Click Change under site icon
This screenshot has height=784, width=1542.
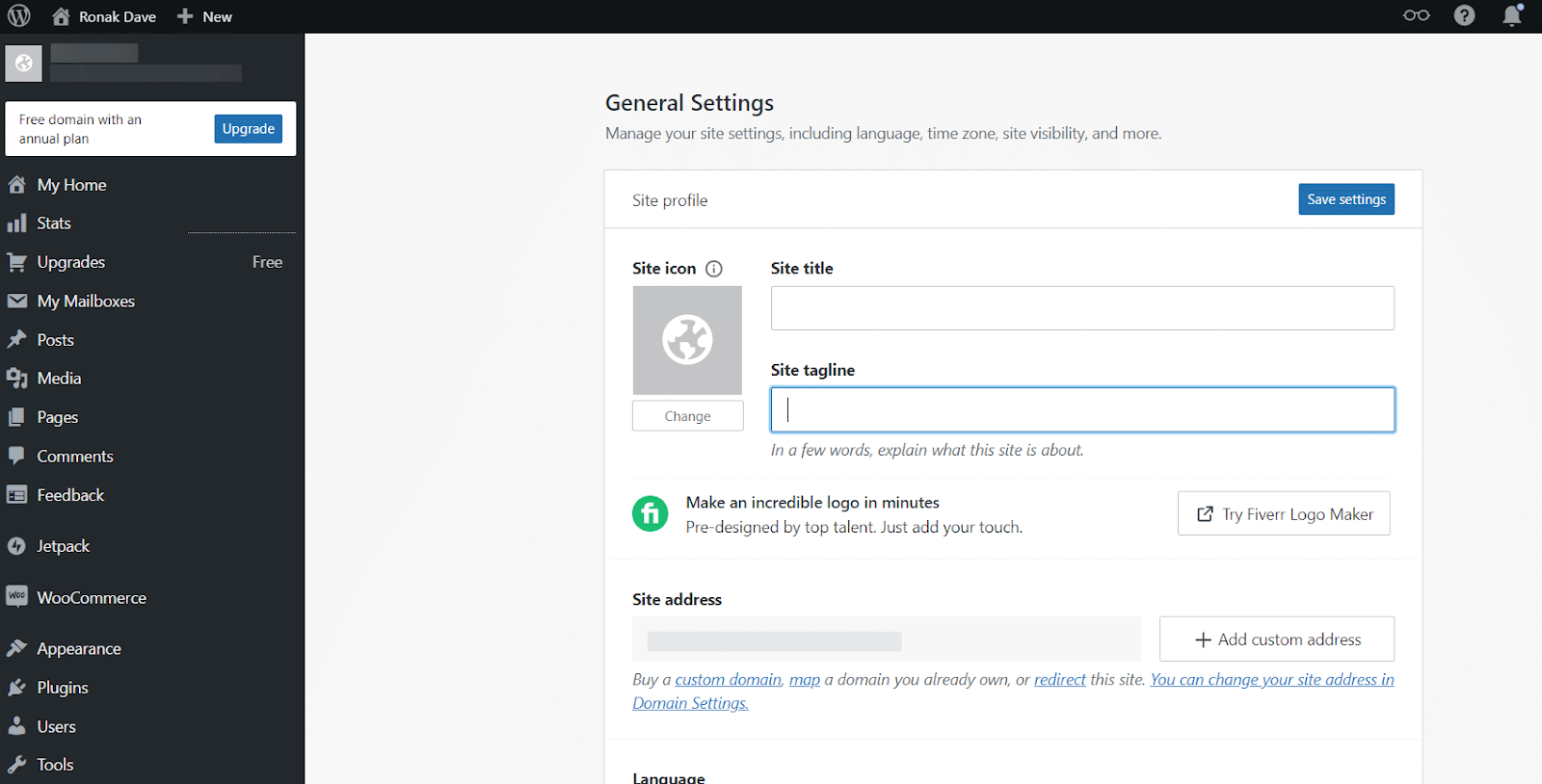[x=687, y=416]
